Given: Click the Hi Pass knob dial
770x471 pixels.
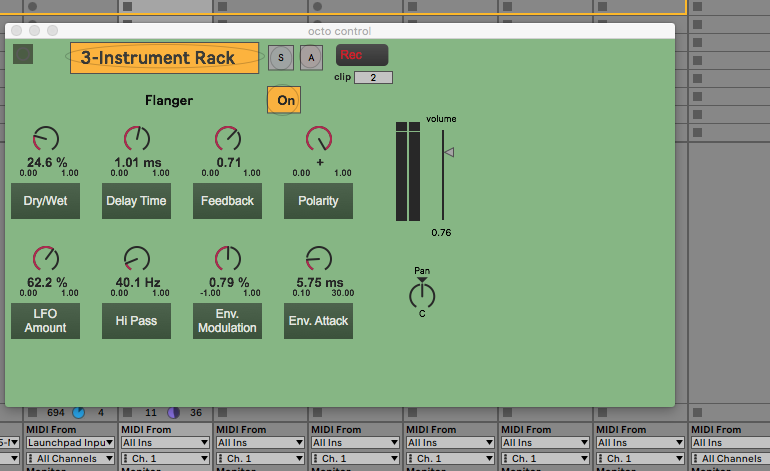Looking at the screenshot, I should click(137, 259).
